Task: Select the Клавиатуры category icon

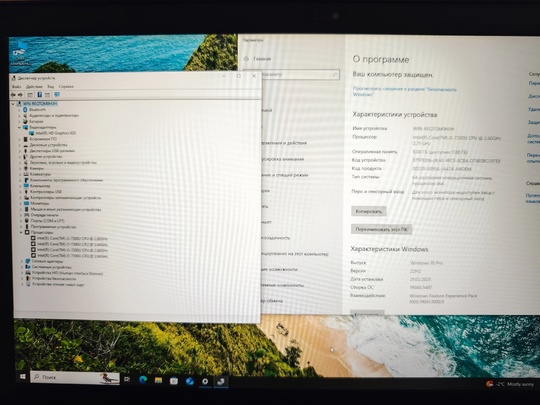Action: tap(26, 174)
